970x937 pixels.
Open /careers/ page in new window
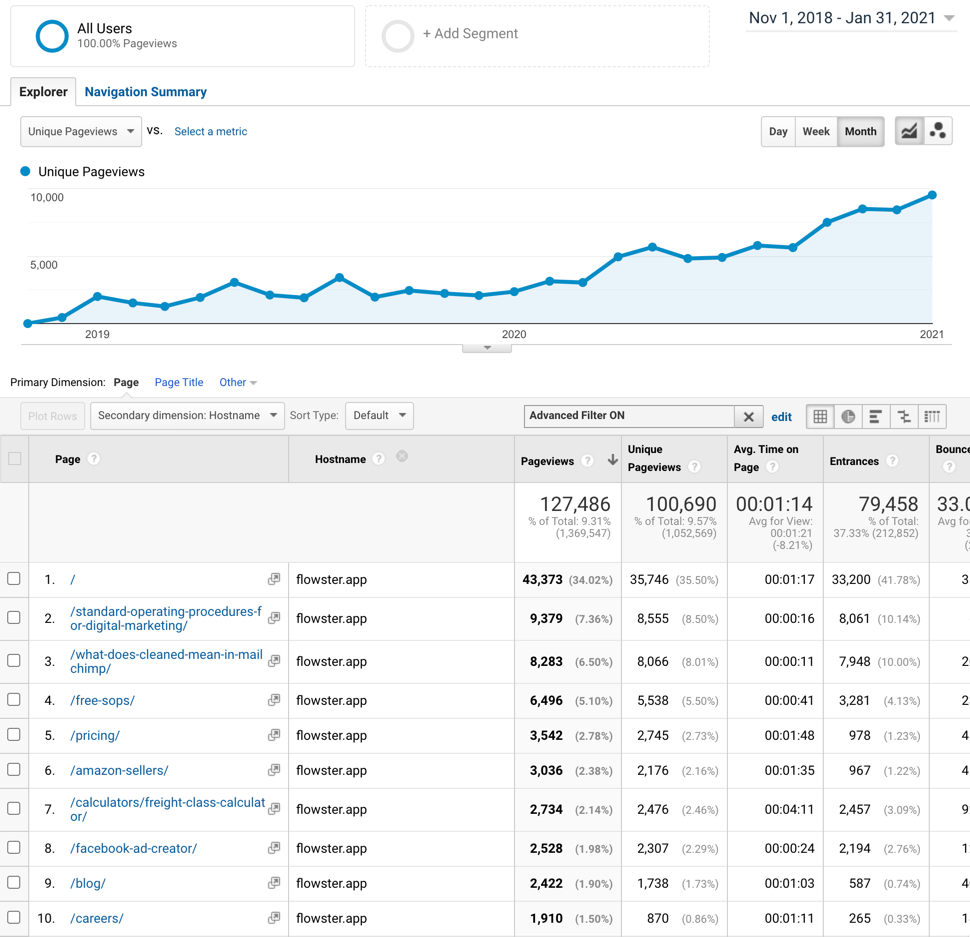coord(273,918)
